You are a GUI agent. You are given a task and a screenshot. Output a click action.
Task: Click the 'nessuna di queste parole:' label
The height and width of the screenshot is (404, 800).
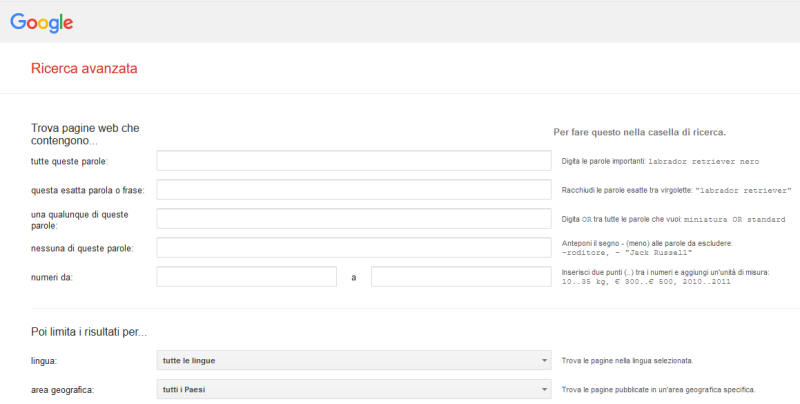[82, 248]
